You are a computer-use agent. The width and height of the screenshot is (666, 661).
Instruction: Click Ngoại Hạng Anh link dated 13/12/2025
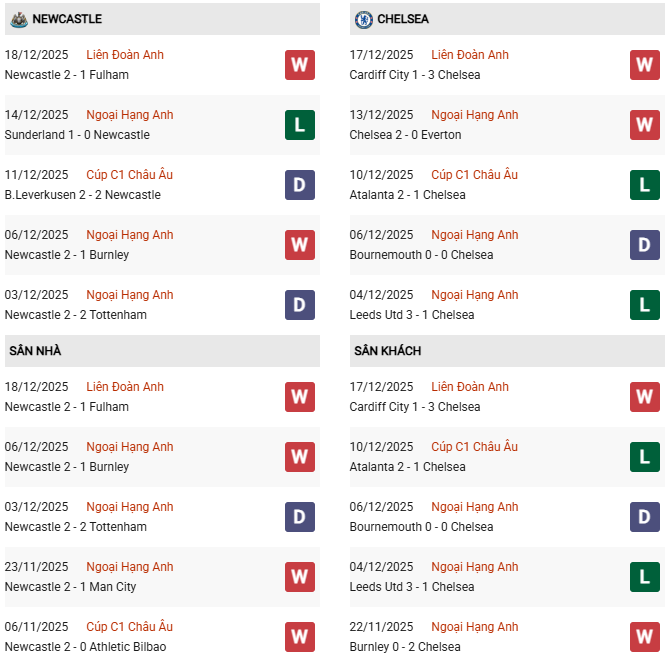[x=474, y=115]
